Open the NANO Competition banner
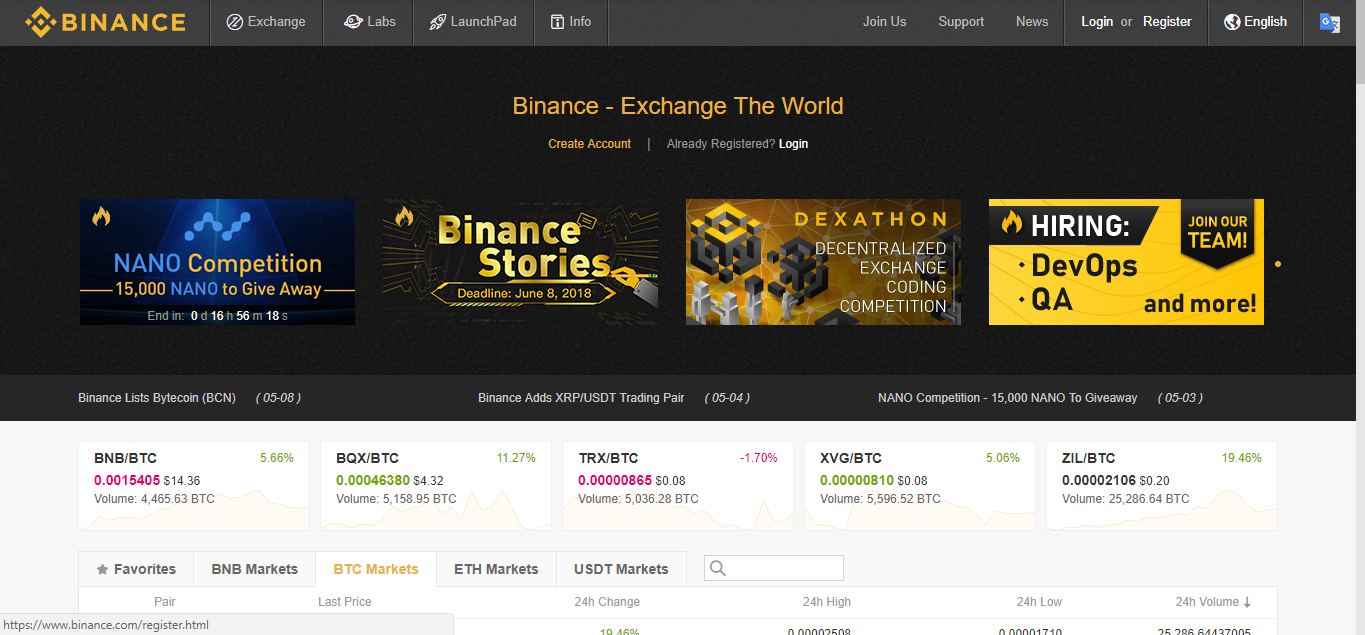 [x=217, y=262]
